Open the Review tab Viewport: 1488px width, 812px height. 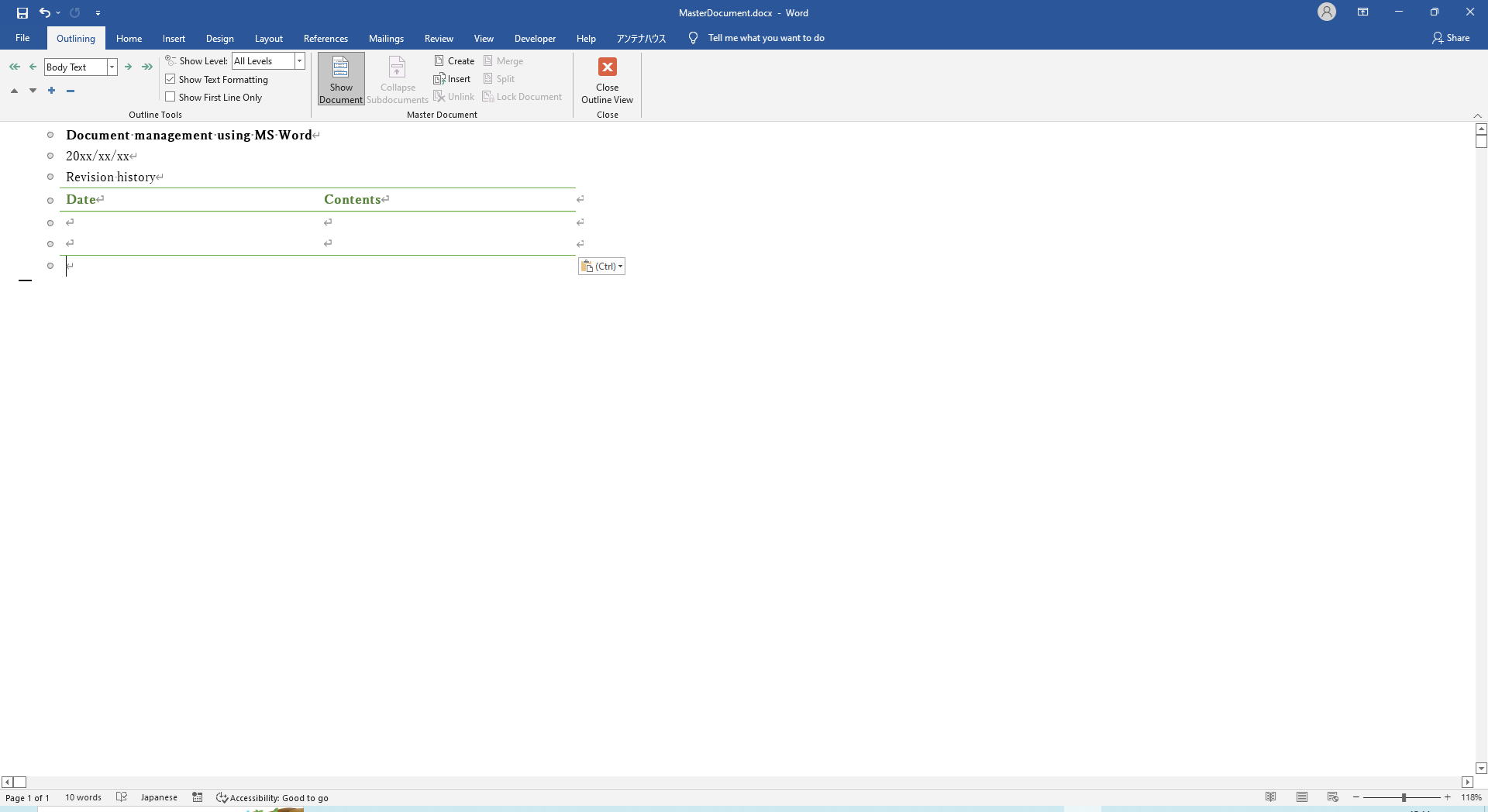(x=439, y=39)
